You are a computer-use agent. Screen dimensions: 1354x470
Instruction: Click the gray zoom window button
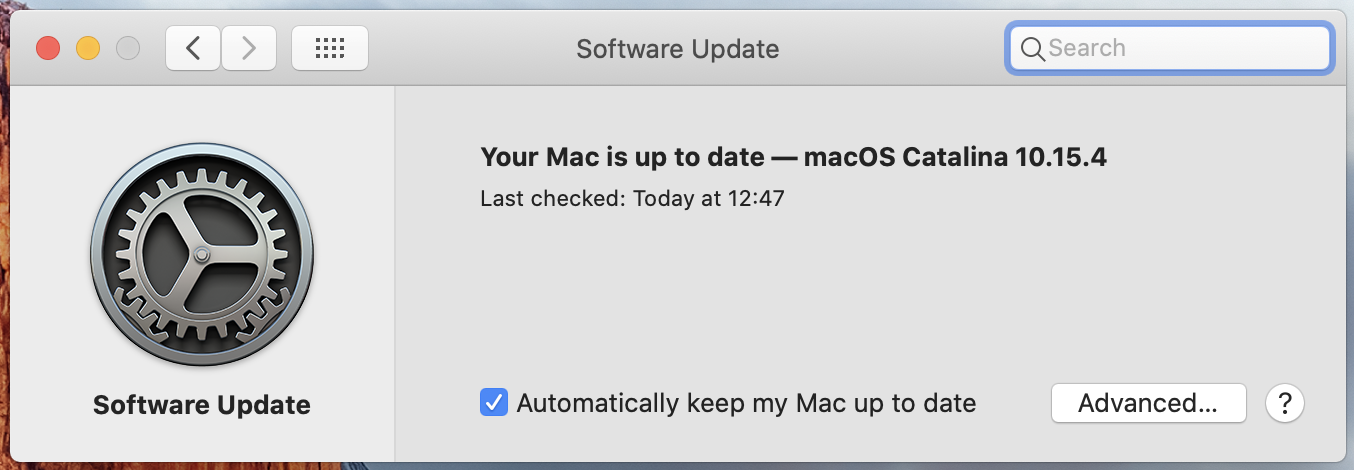tap(128, 48)
